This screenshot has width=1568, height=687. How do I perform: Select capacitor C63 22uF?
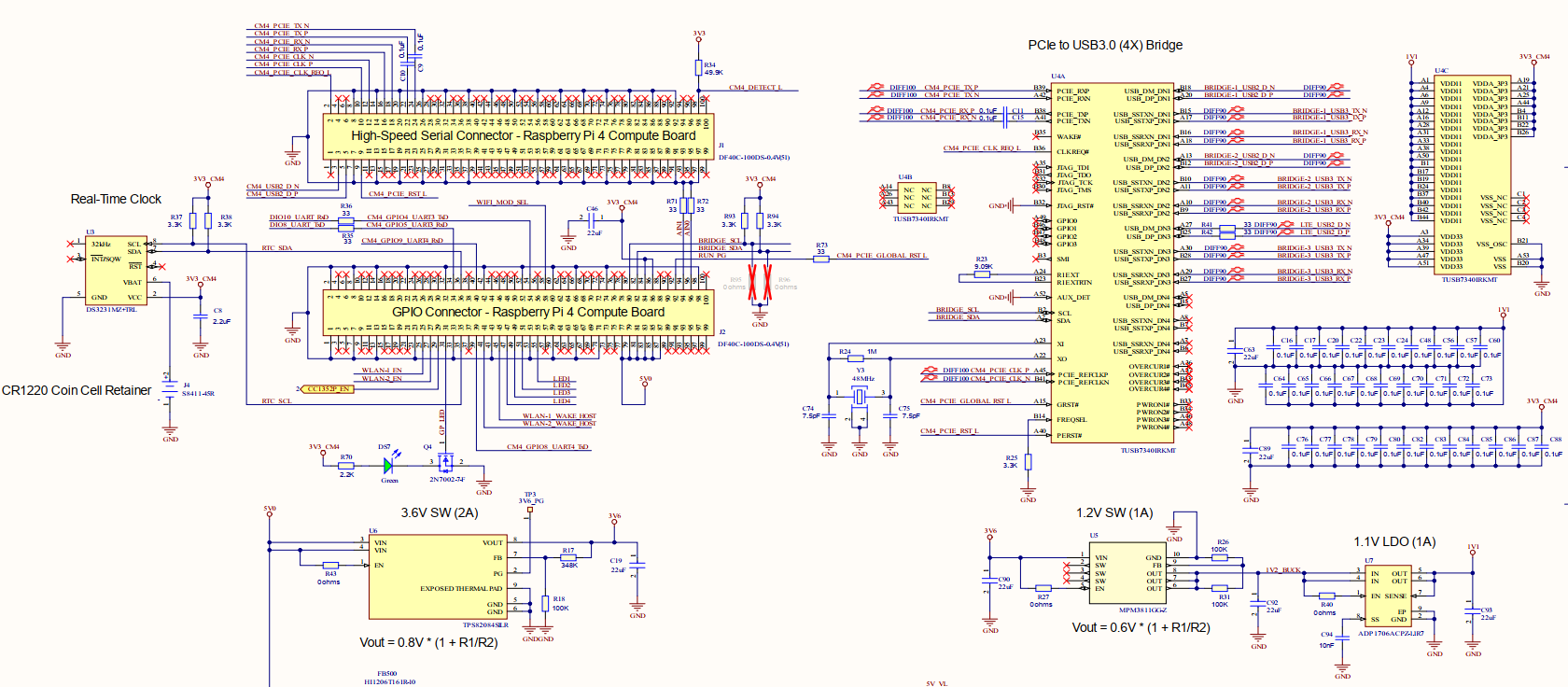pos(1236,352)
